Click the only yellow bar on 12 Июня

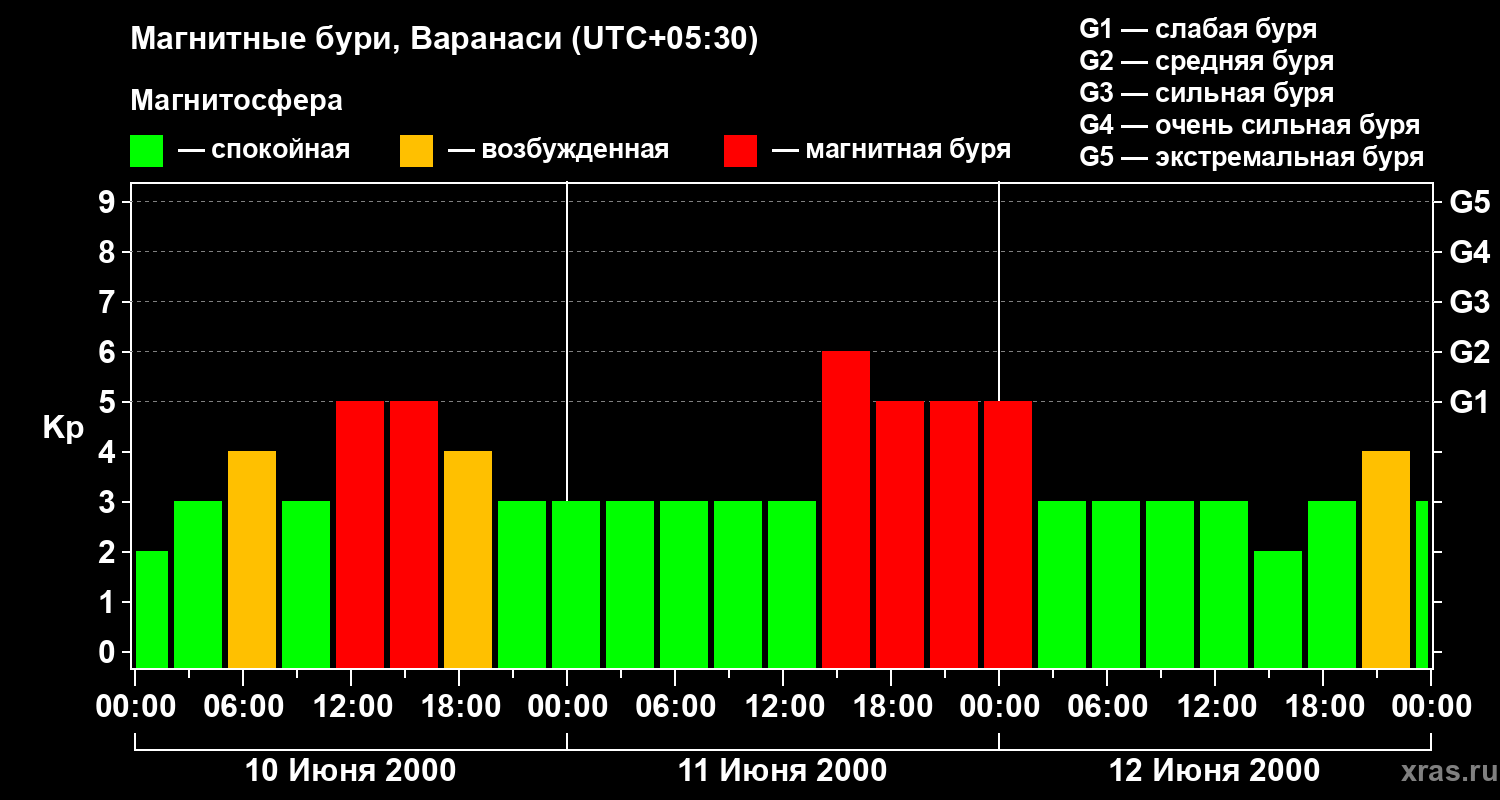[1386, 559]
